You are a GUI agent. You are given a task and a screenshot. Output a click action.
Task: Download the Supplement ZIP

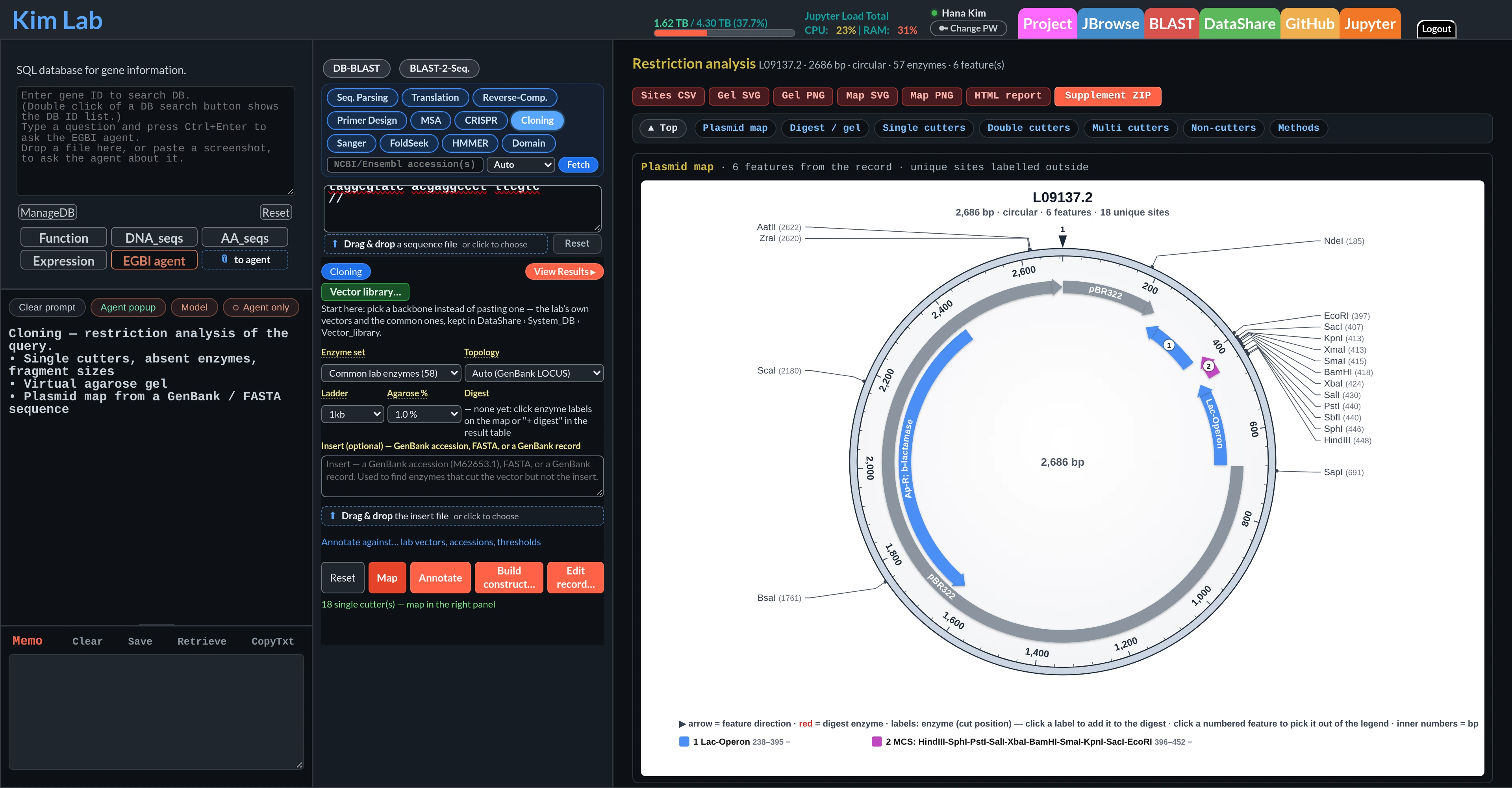[x=1108, y=96]
